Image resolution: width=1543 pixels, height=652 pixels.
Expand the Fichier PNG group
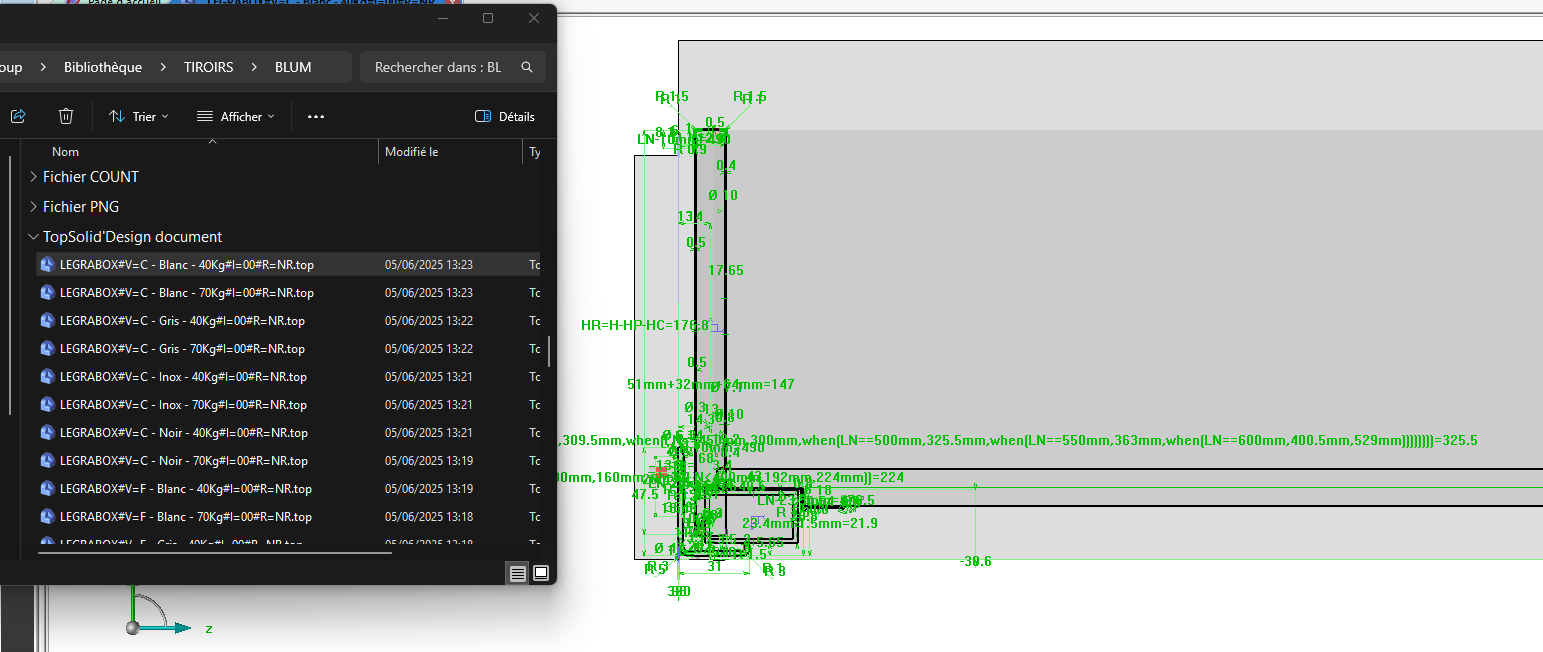34,207
